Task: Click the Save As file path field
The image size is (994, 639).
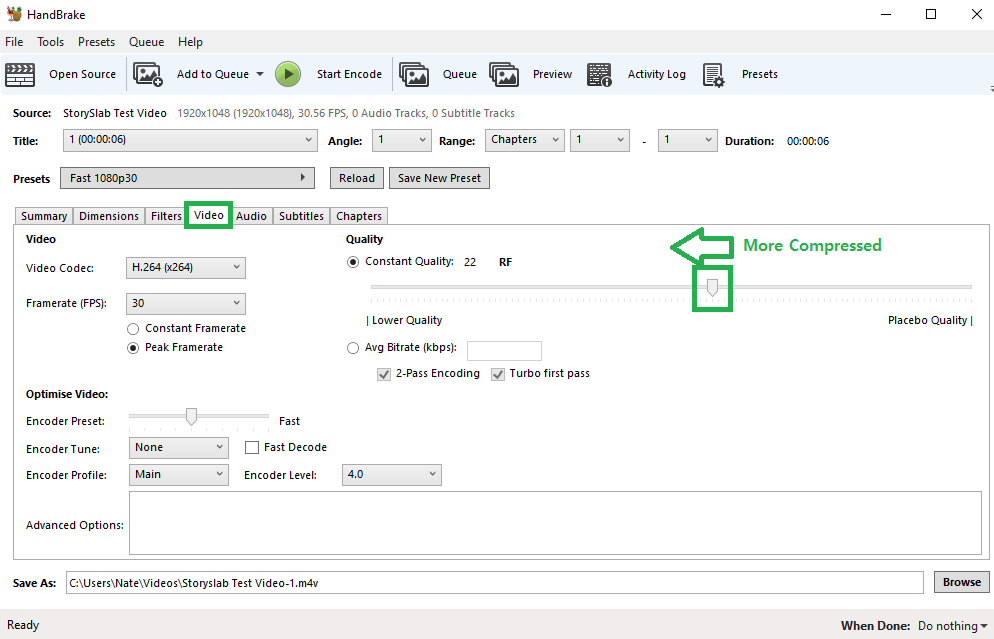Action: coord(494,583)
